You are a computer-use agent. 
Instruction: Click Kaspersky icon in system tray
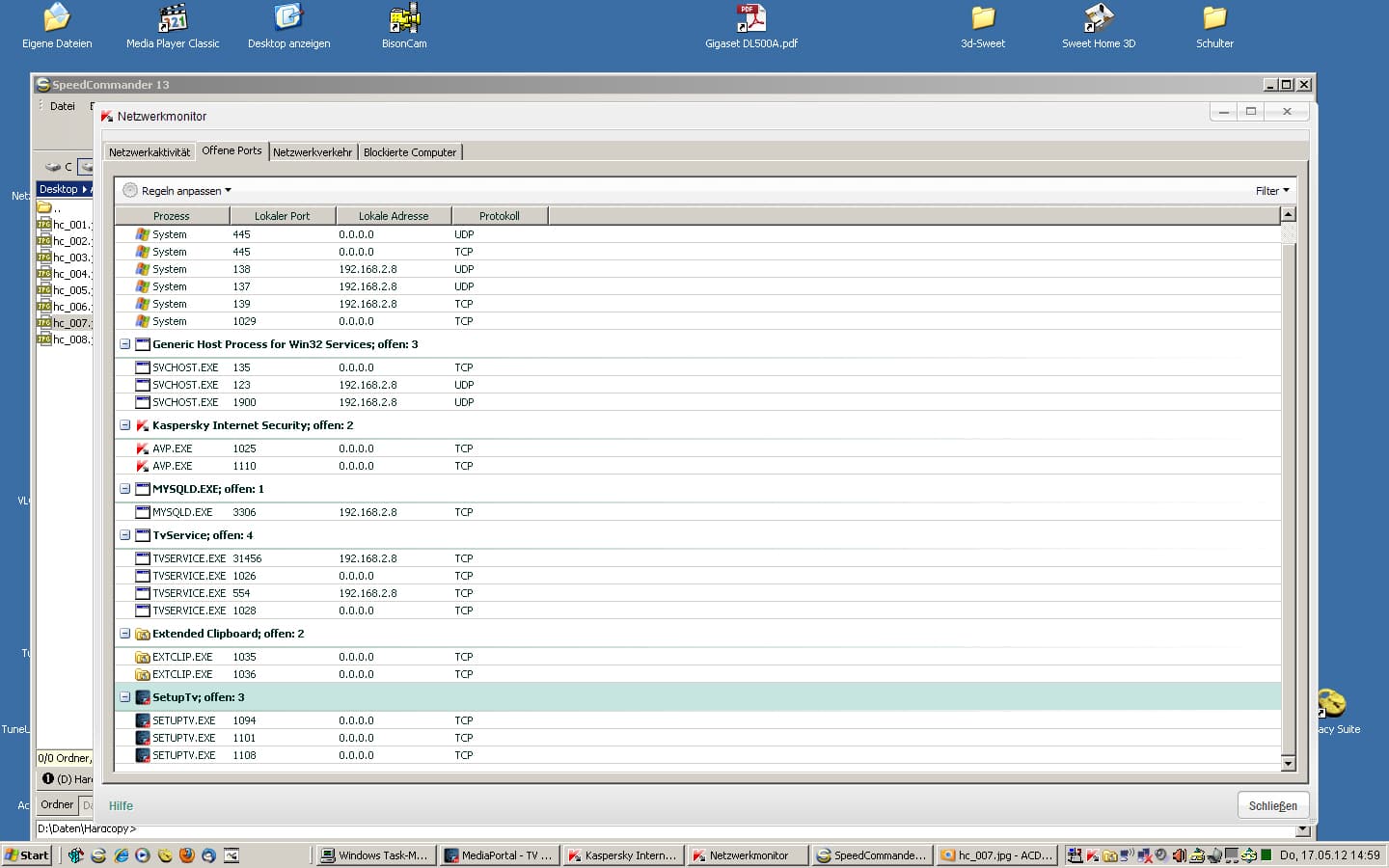[1093, 855]
